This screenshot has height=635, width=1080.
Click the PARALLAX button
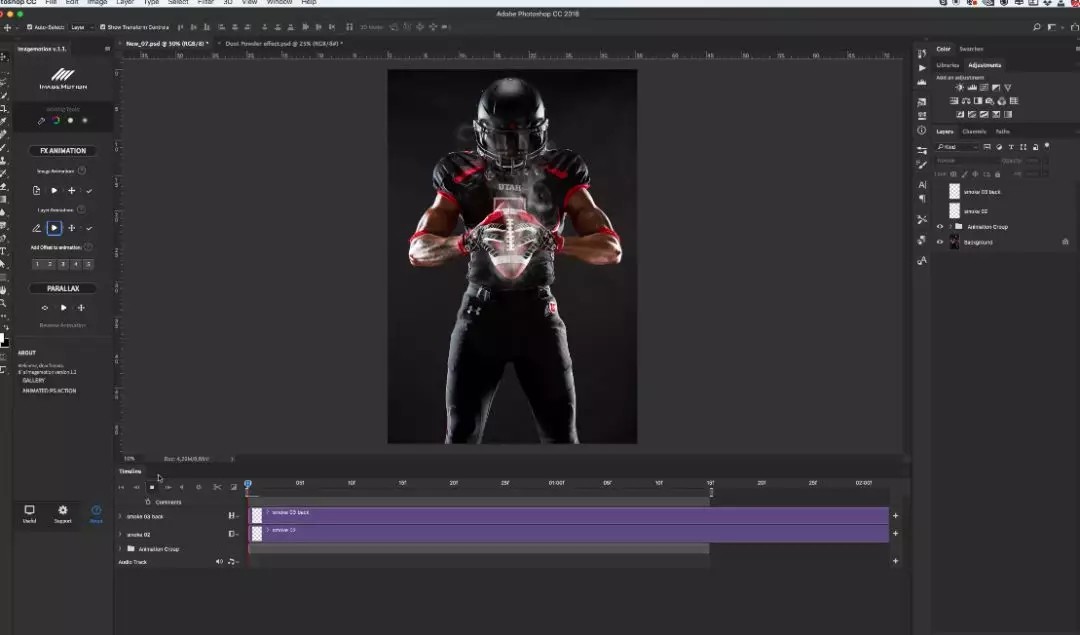[63, 289]
